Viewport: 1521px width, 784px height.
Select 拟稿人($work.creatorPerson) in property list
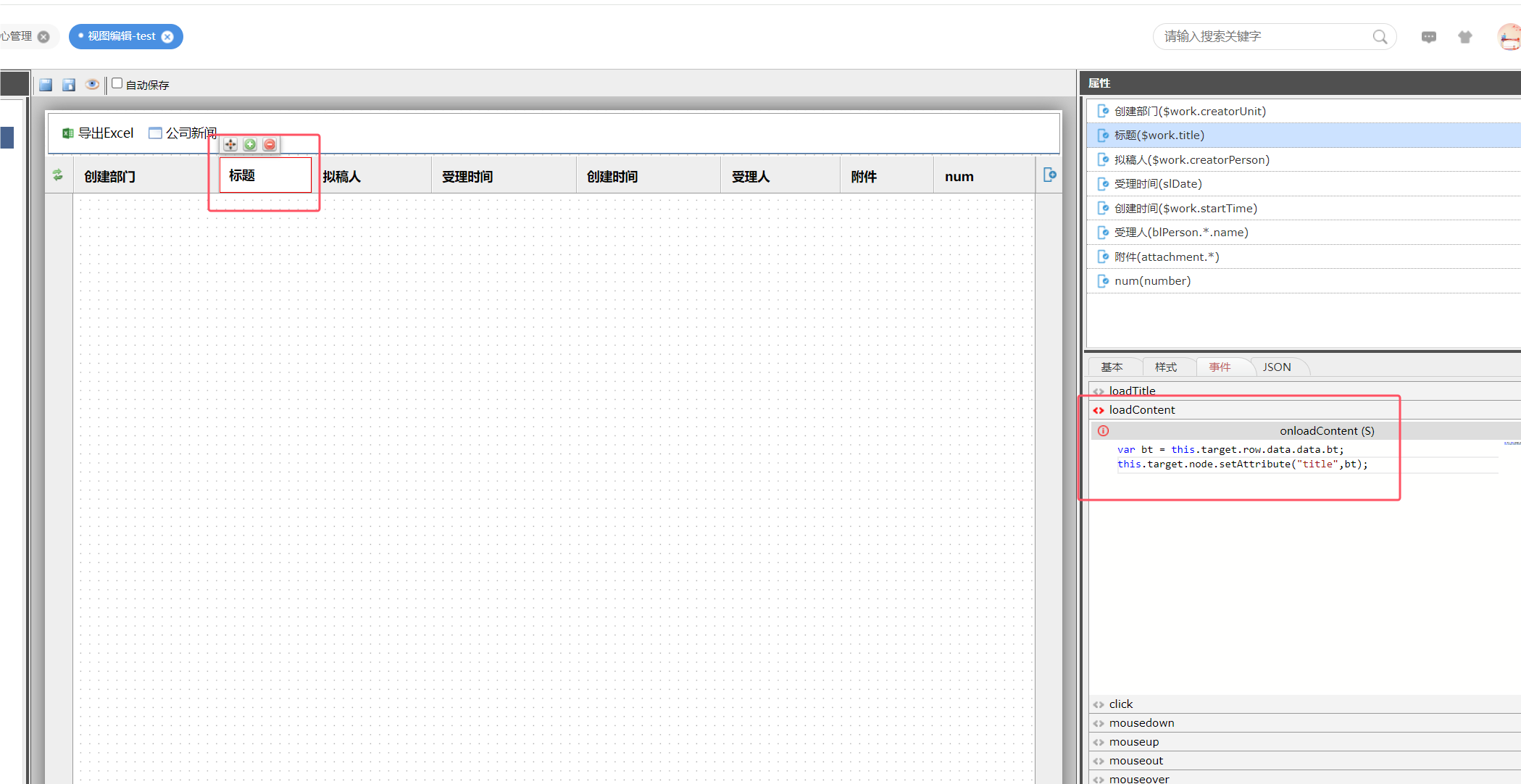coord(1191,160)
